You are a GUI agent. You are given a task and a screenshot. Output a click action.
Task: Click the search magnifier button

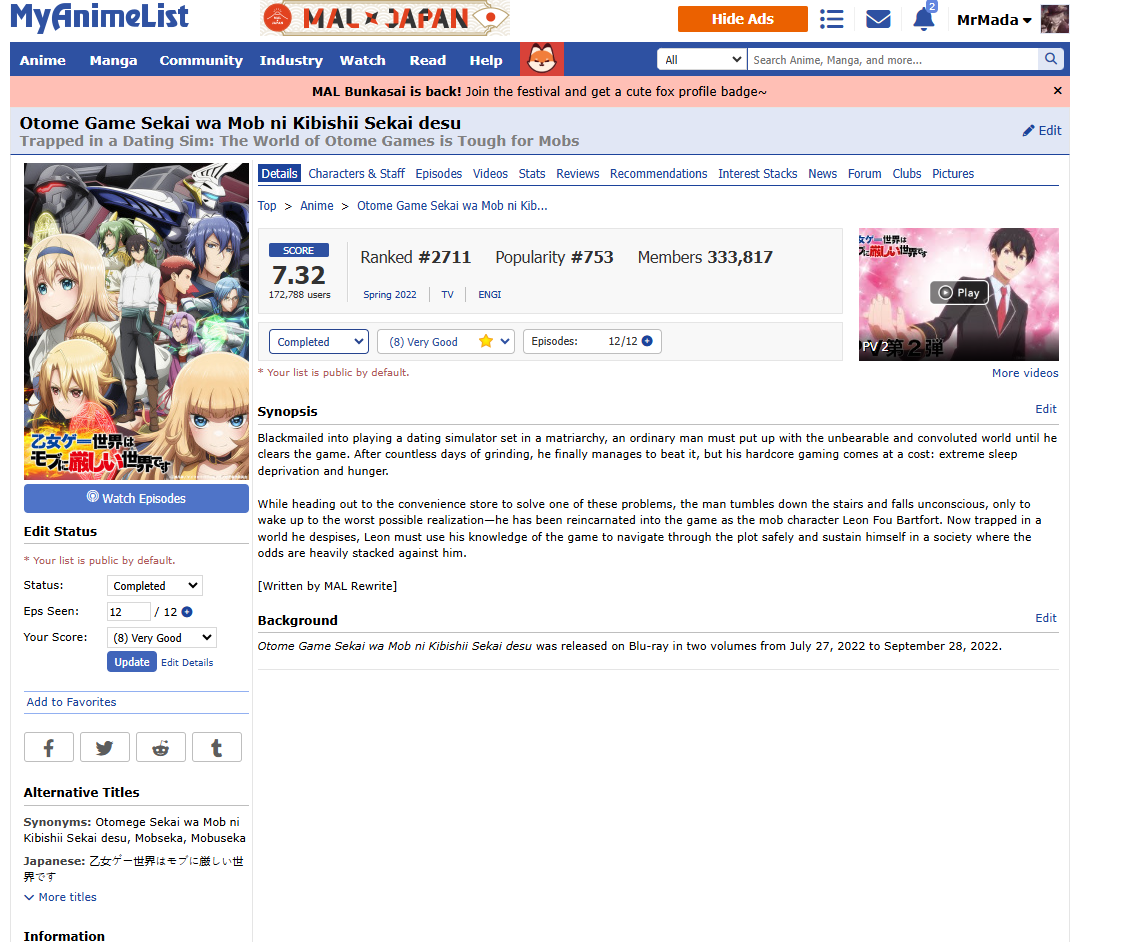1051,59
